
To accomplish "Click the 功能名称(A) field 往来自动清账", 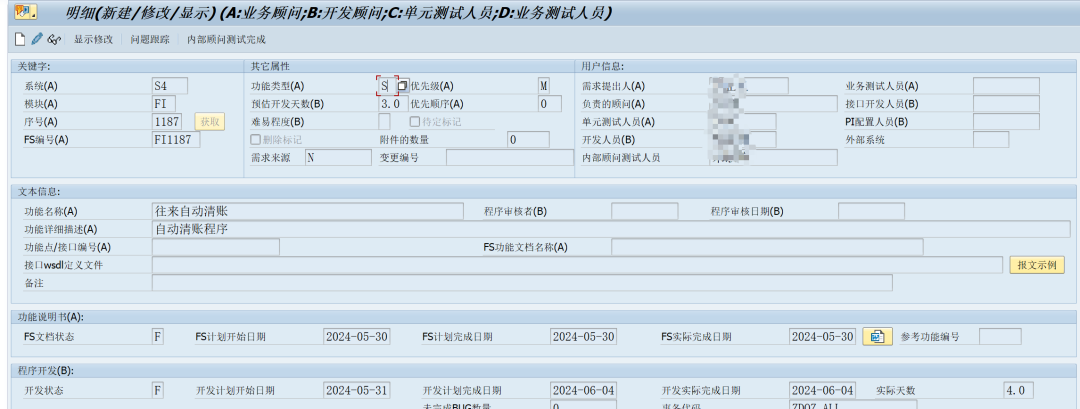I will click(308, 211).
